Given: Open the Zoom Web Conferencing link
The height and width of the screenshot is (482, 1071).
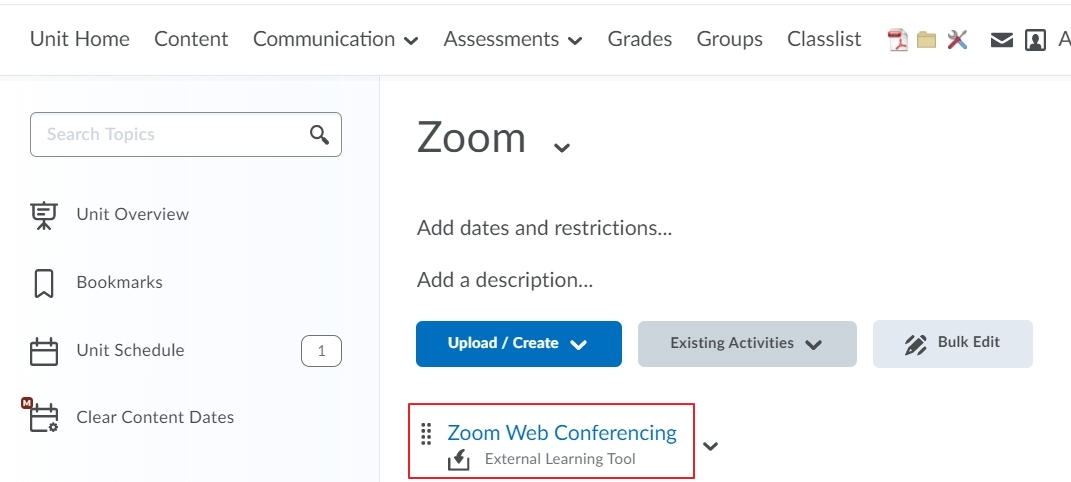Looking at the screenshot, I should [562, 433].
